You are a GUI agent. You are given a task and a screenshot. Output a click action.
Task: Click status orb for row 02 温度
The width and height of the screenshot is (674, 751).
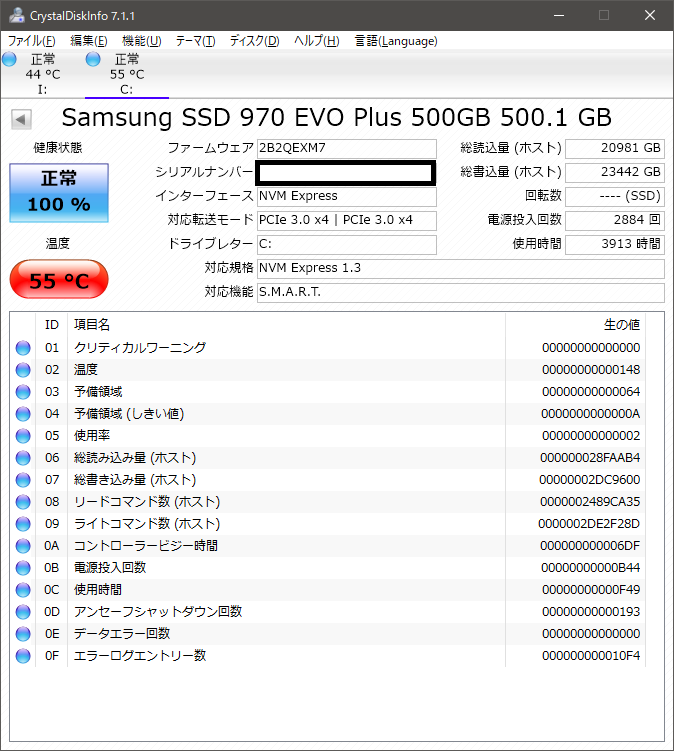(x=23, y=370)
